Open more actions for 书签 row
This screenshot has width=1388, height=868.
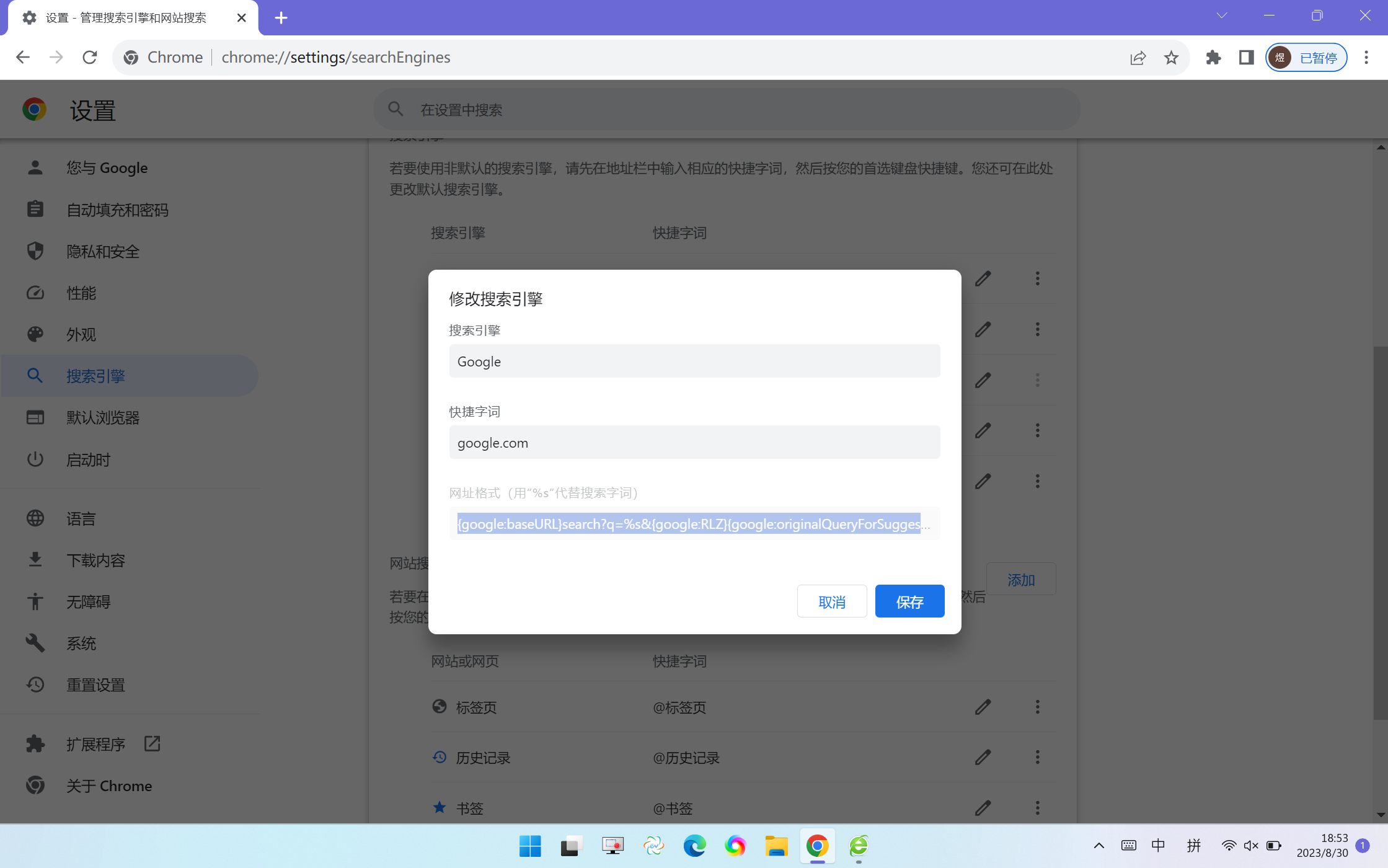(1037, 808)
